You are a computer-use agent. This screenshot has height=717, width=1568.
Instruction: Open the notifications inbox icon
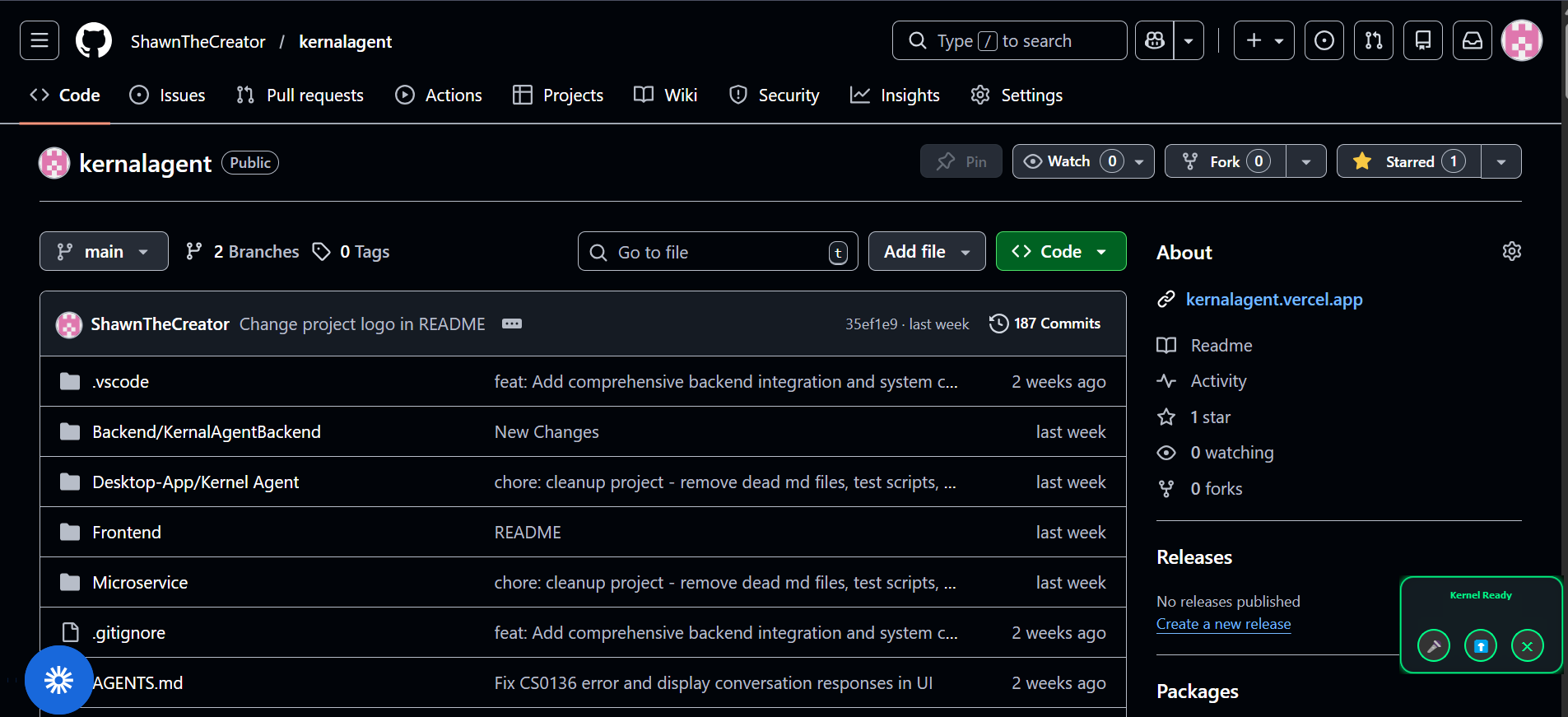[1473, 40]
